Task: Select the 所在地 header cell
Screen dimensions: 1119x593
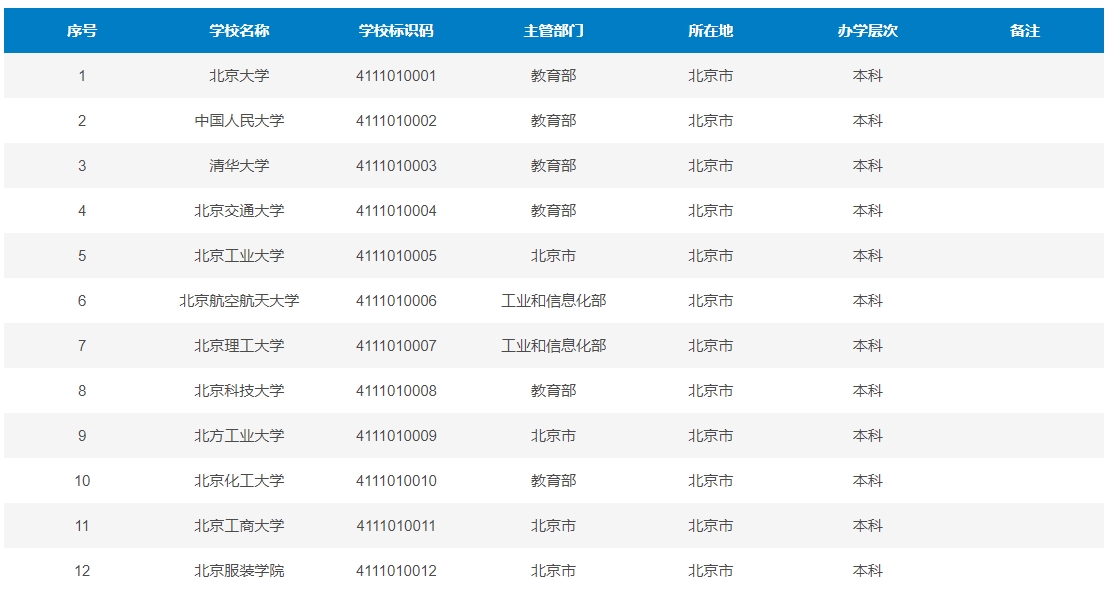Action: pyautogui.click(x=710, y=31)
